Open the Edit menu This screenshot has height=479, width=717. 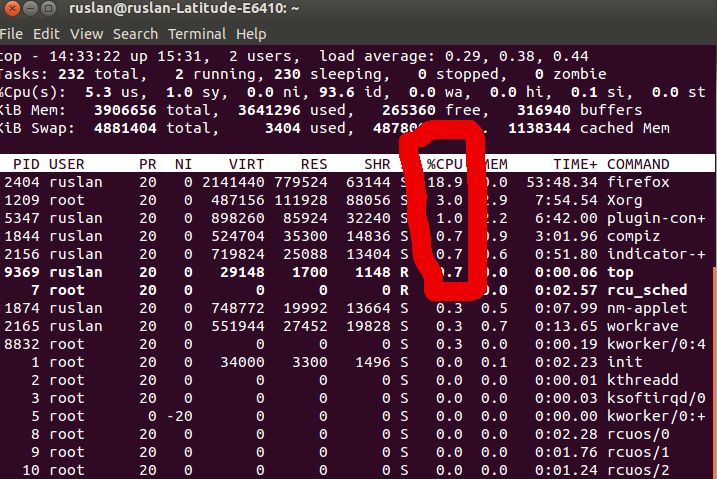coord(46,34)
